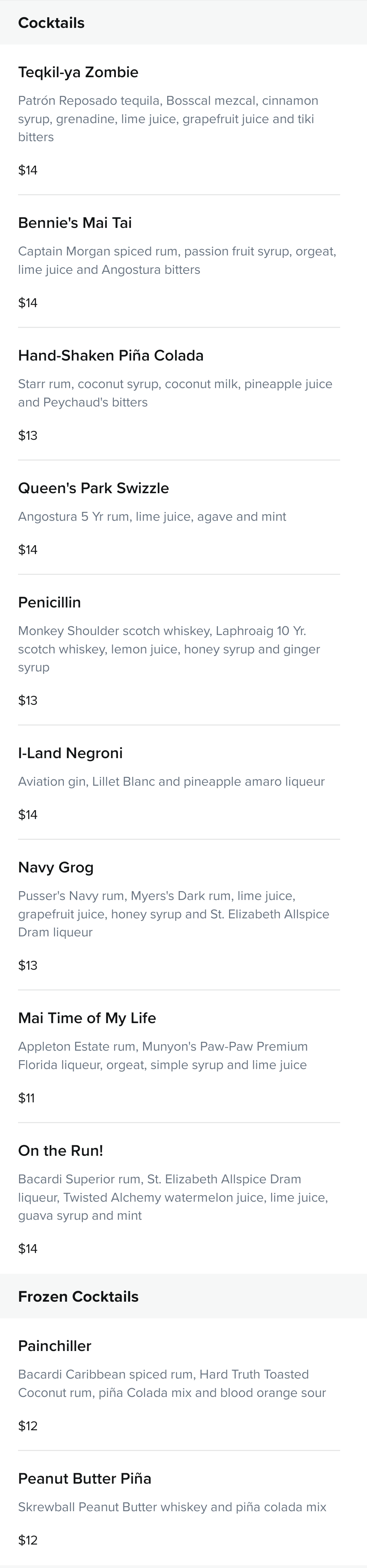Screen dimensions: 367x1568
Task: Click the $11 price of Mai Time of My Life
Action: point(26,1098)
